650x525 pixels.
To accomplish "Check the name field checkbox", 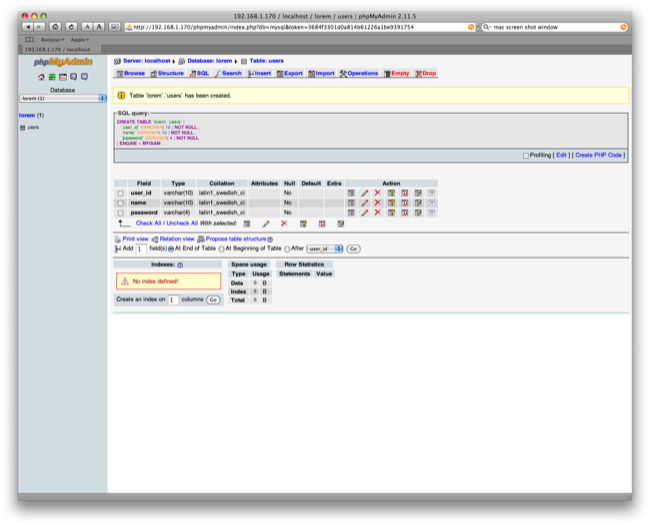I will click(120, 203).
